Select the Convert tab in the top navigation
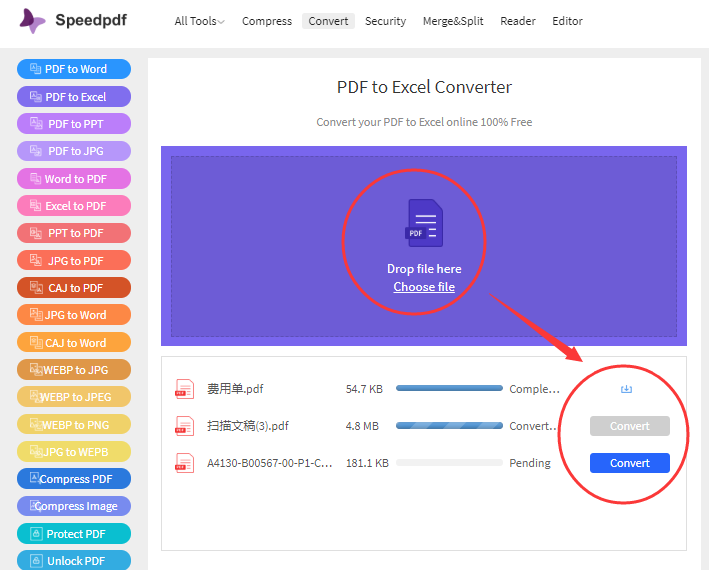Viewport: 709px width, 570px height. tap(328, 21)
